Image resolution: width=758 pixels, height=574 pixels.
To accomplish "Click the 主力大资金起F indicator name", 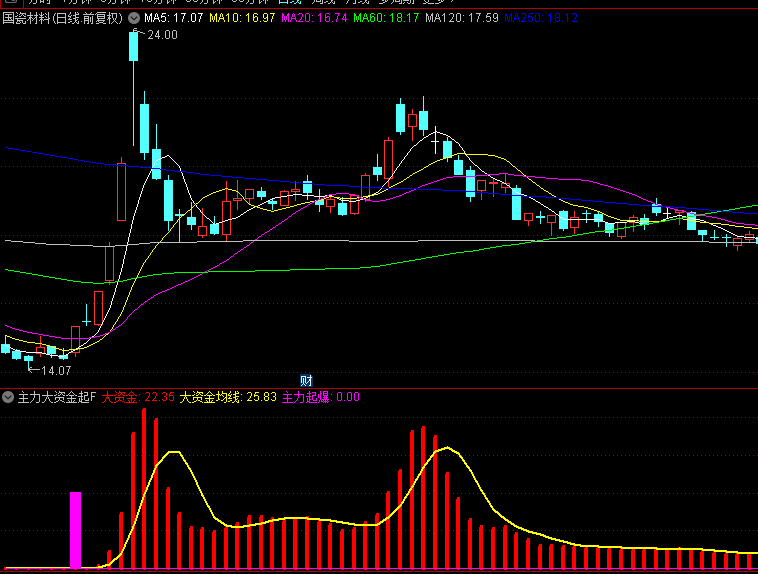I will coord(56,397).
